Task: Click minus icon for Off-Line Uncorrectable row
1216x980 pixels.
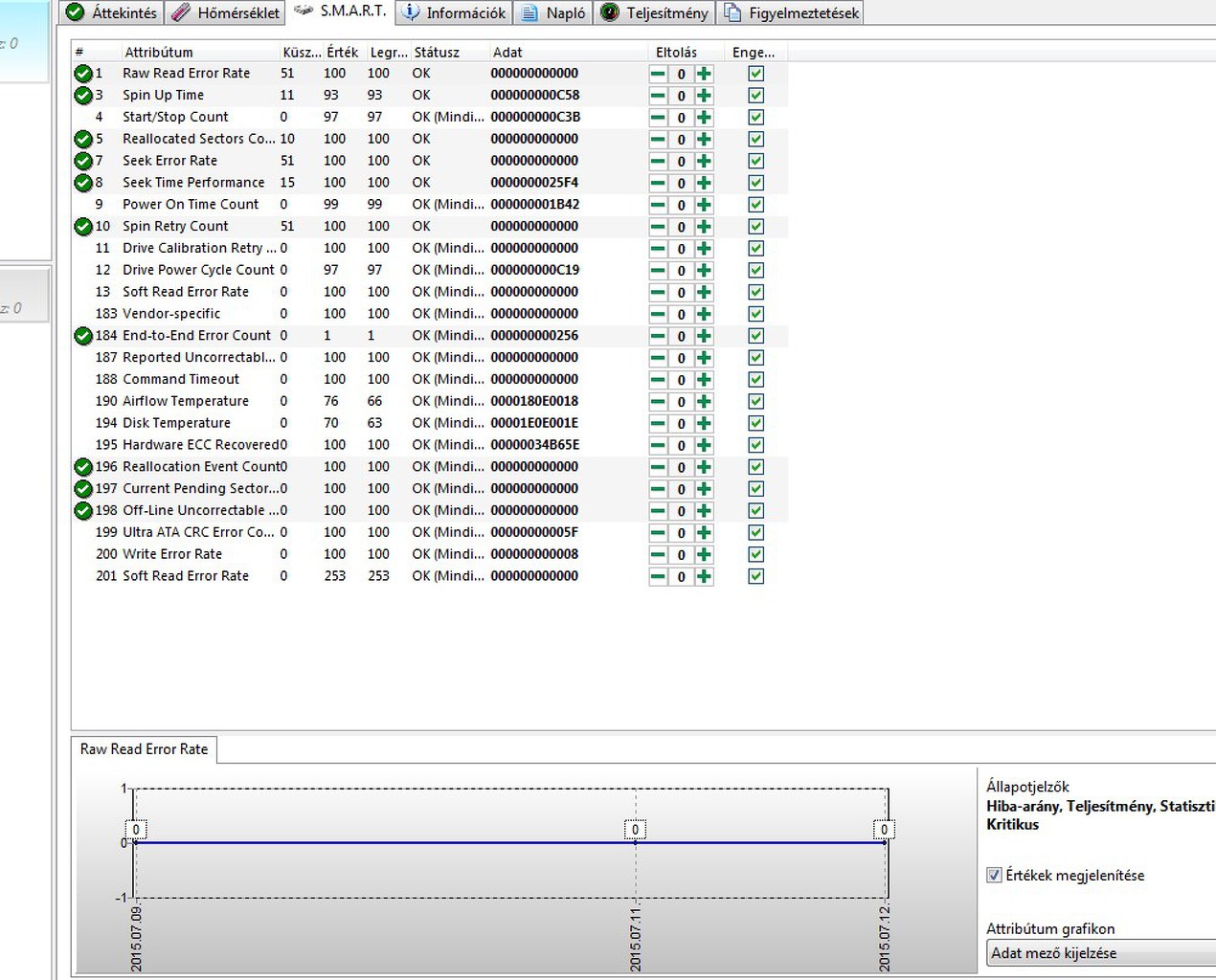Action: point(658,511)
